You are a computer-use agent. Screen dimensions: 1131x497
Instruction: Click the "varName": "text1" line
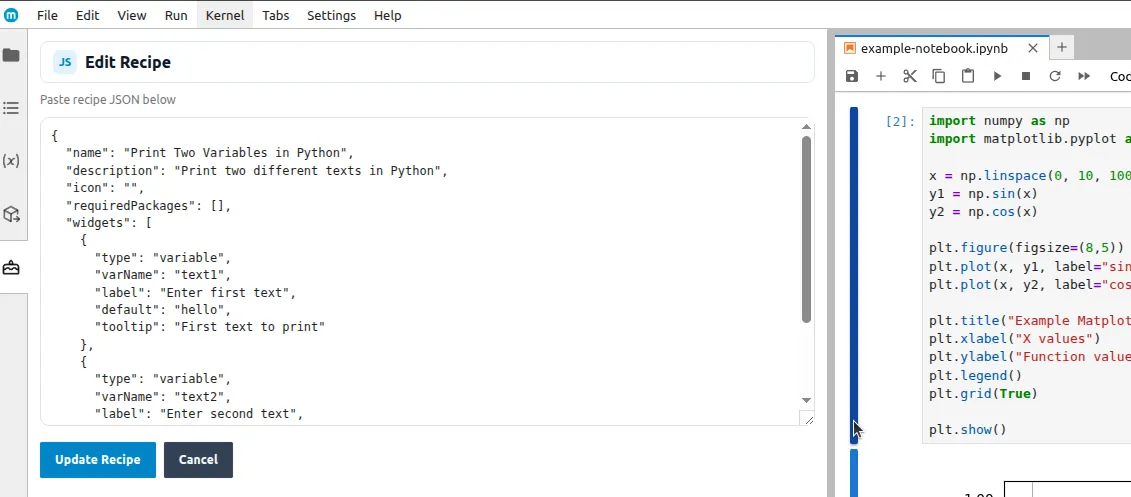coord(163,275)
